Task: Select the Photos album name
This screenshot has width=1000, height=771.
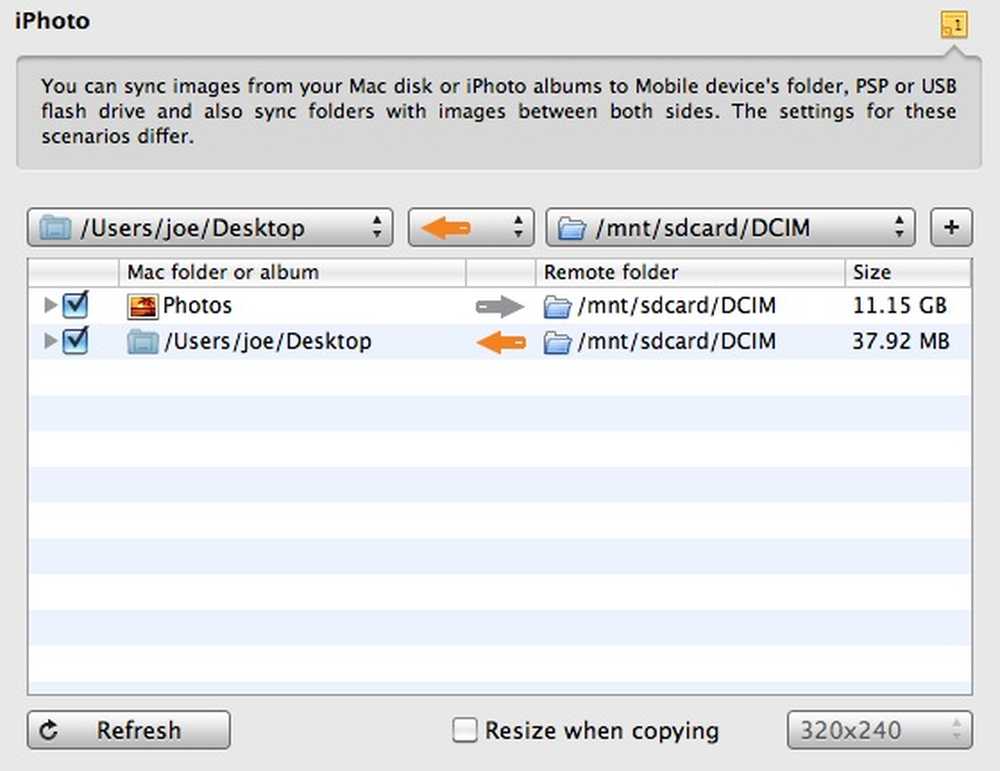Action: (x=197, y=305)
